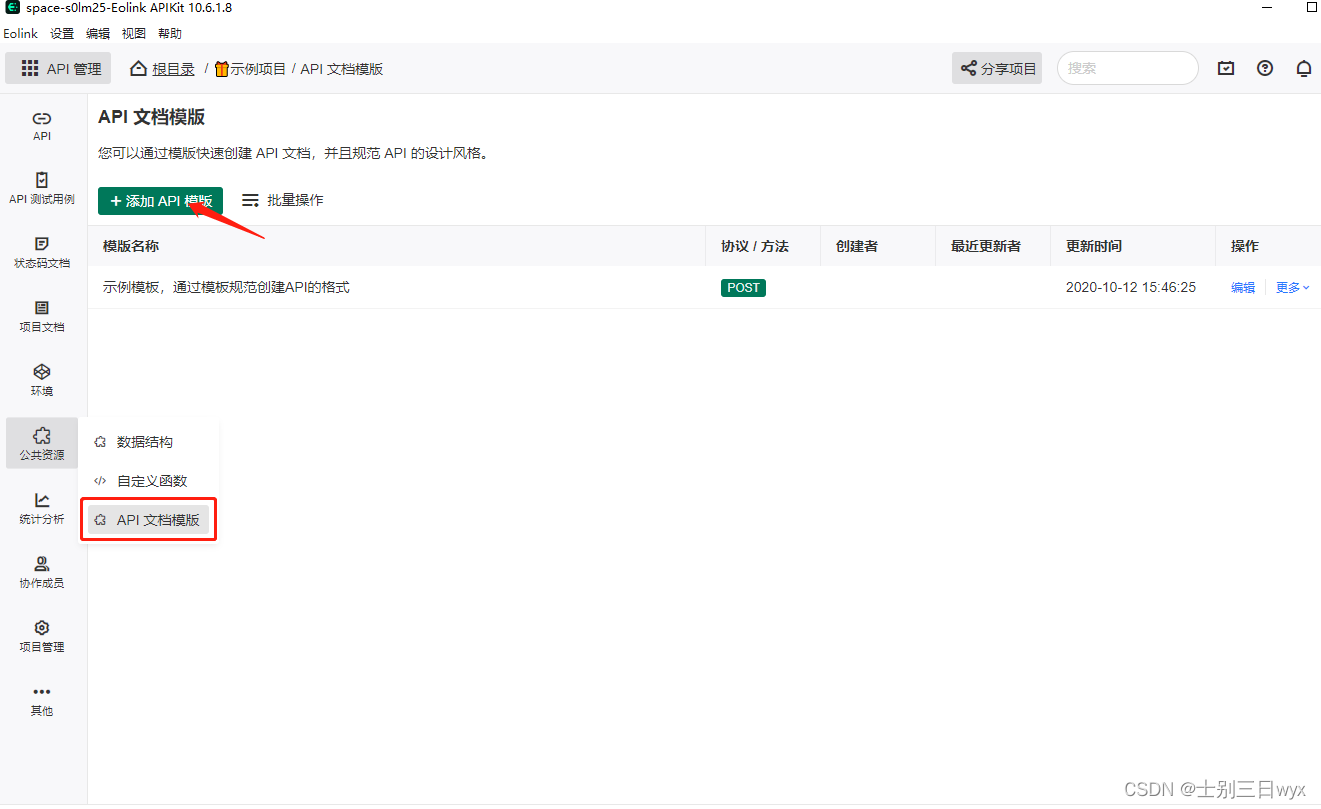Click the 最近更新者 column header
The width and height of the screenshot is (1321, 809).
pos(986,246)
